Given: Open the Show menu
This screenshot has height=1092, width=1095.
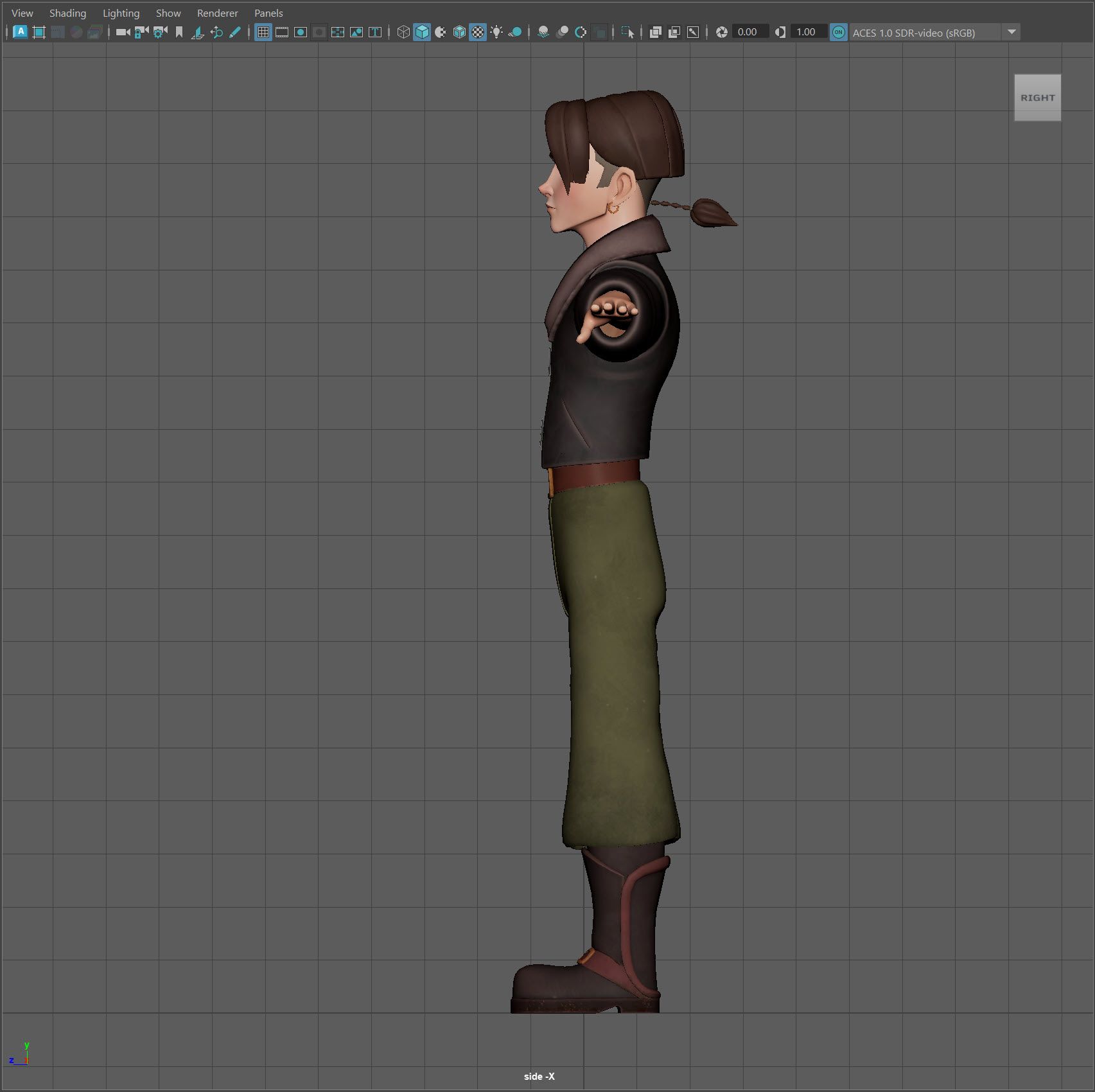Looking at the screenshot, I should click(168, 13).
